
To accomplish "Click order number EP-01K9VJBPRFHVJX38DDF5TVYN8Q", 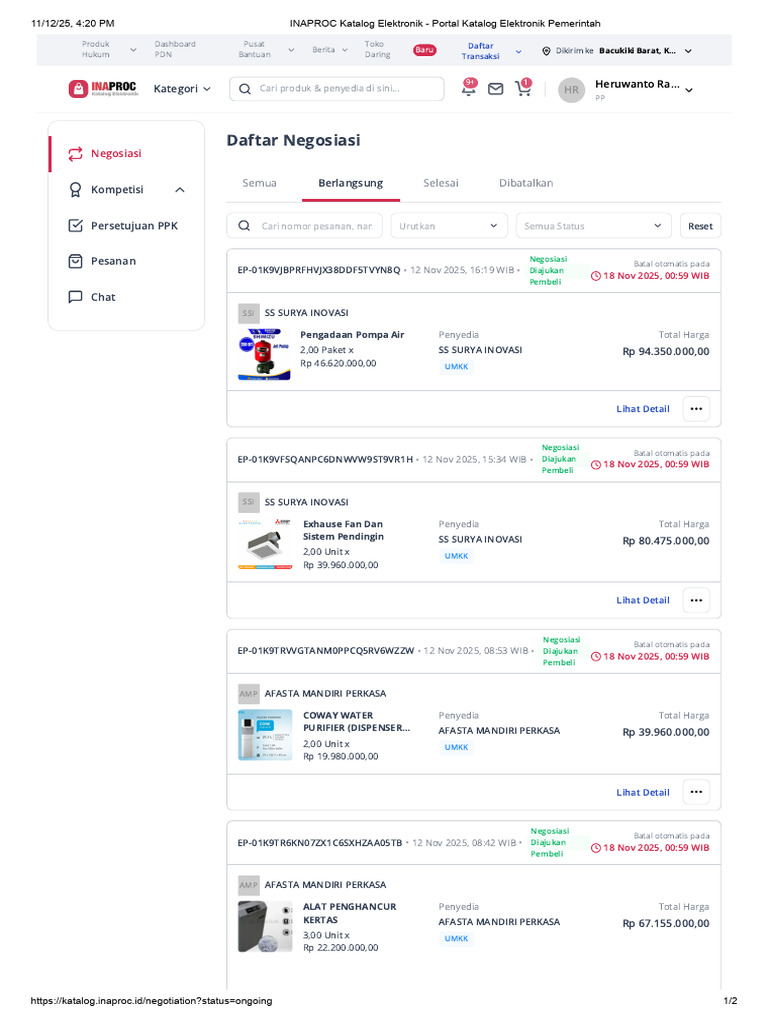I will [319, 270].
